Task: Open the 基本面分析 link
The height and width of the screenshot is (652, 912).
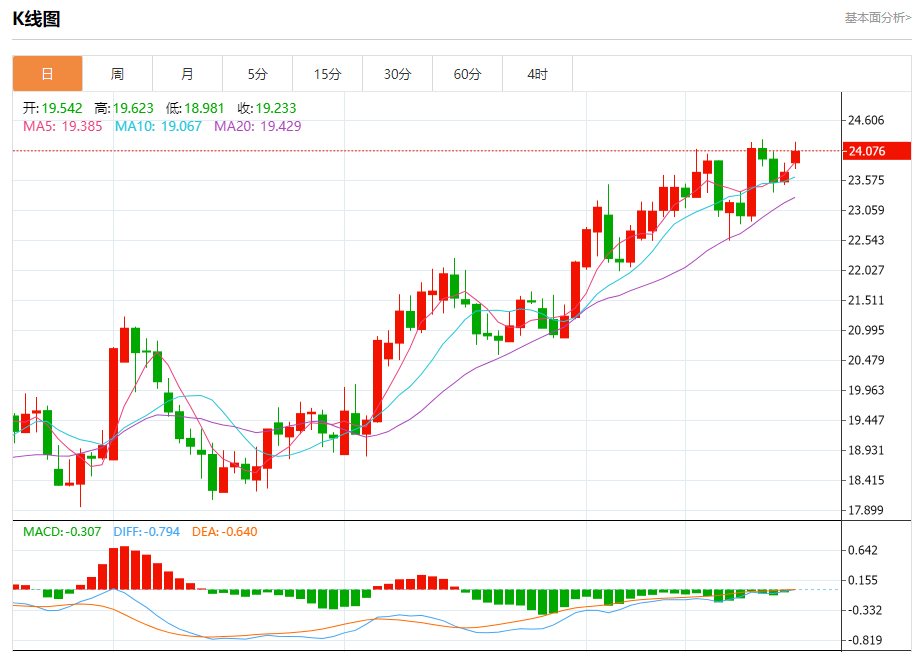Action: (x=878, y=18)
